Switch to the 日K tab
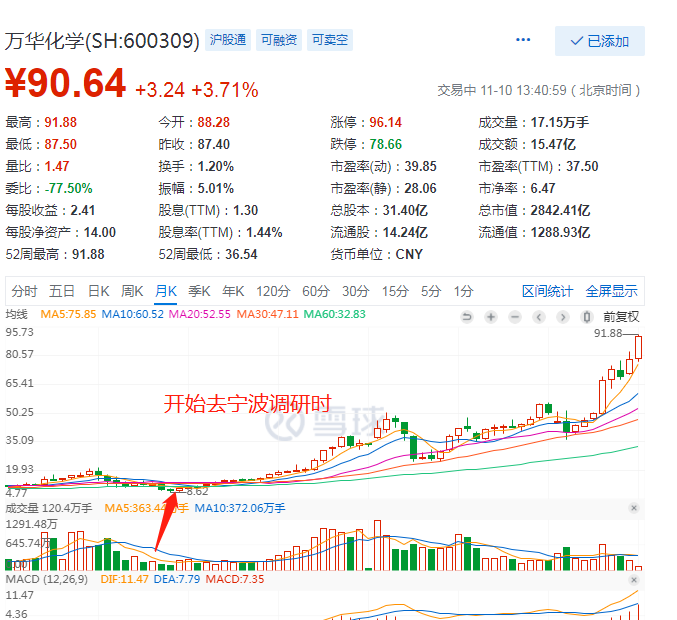Image resolution: width=677 pixels, height=620 pixels. (x=98, y=291)
